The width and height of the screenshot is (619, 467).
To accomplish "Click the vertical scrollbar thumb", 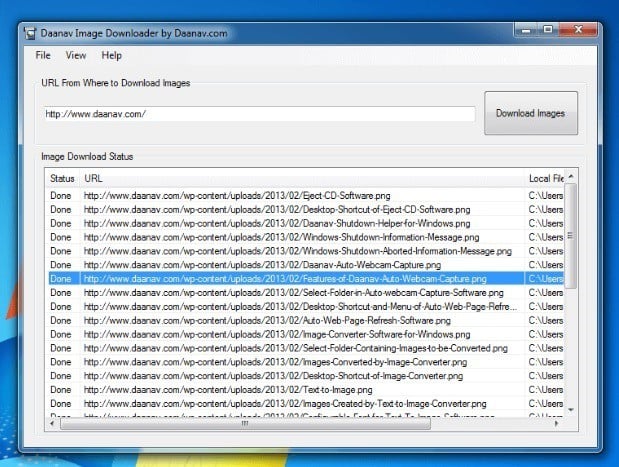I will [571, 236].
